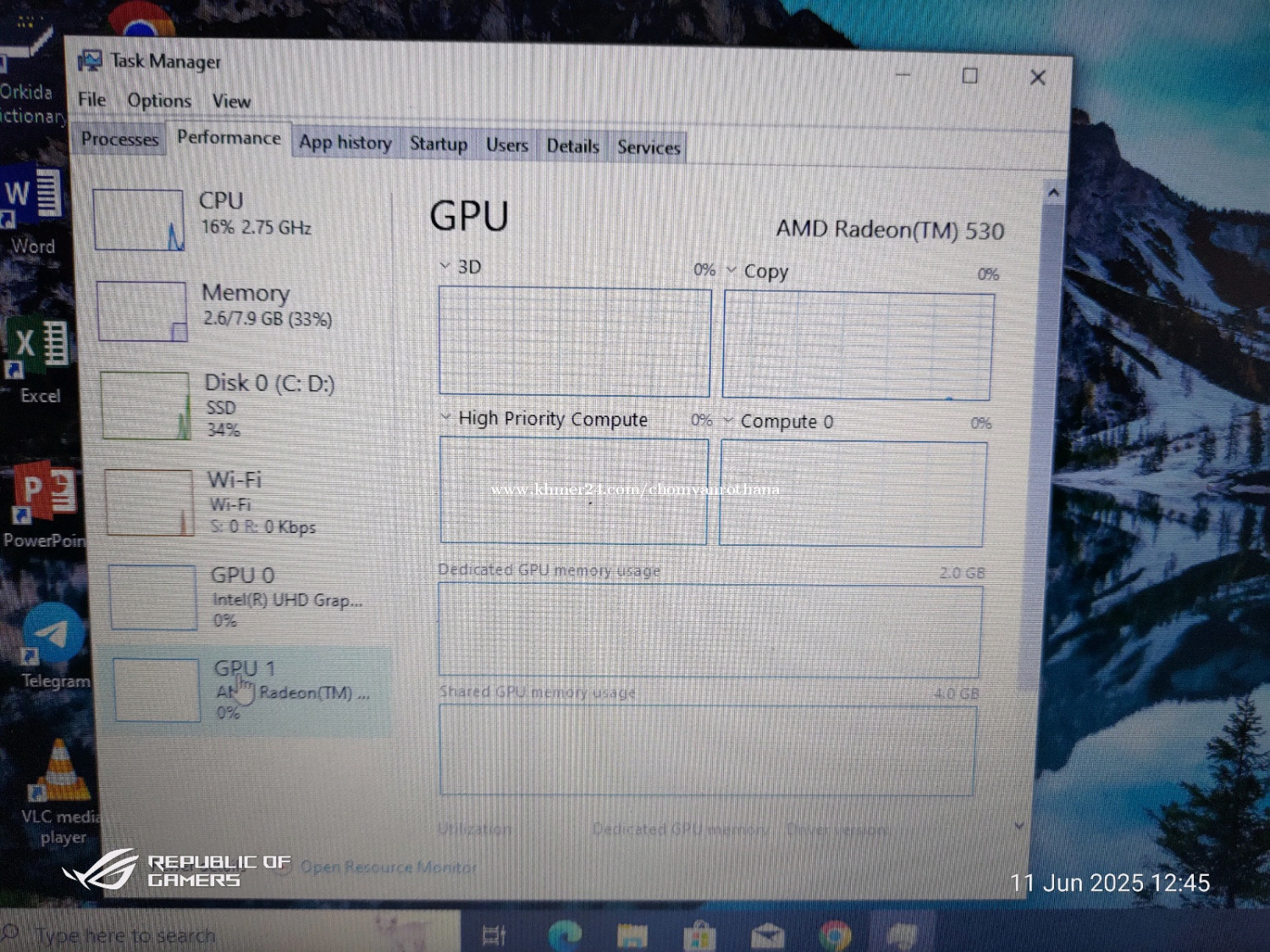Screen dimensions: 1270x952
Task: Open File Explorer from the taskbar
Action: click(632, 936)
